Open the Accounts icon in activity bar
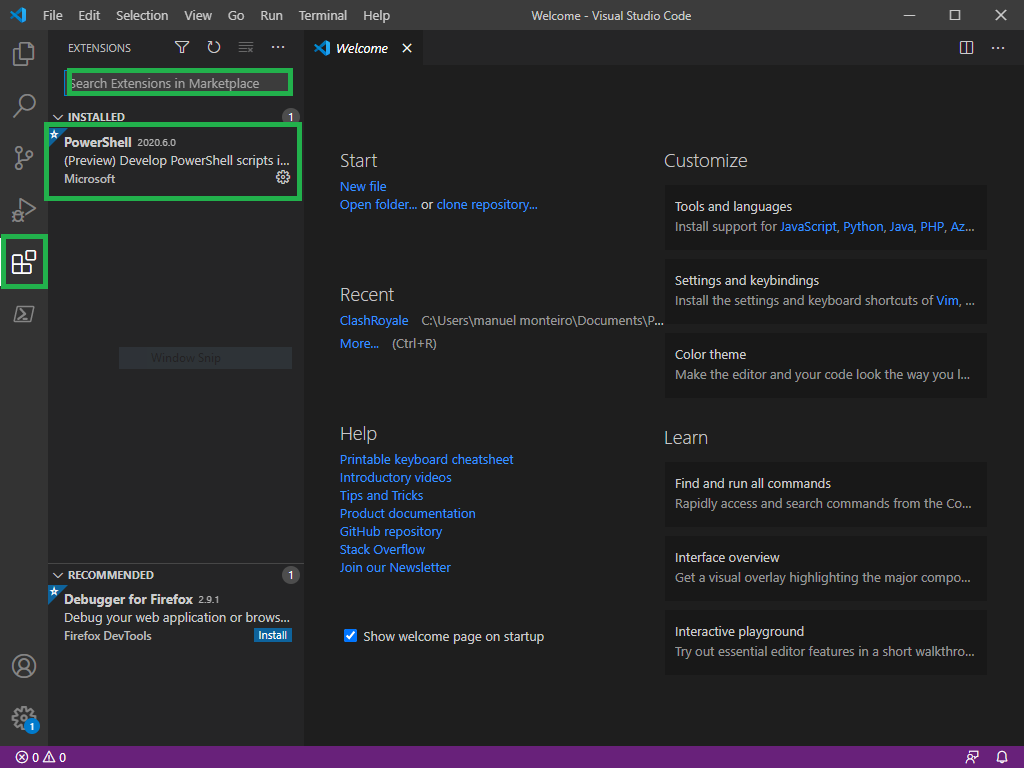The width and height of the screenshot is (1024, 768). point(24,666)
